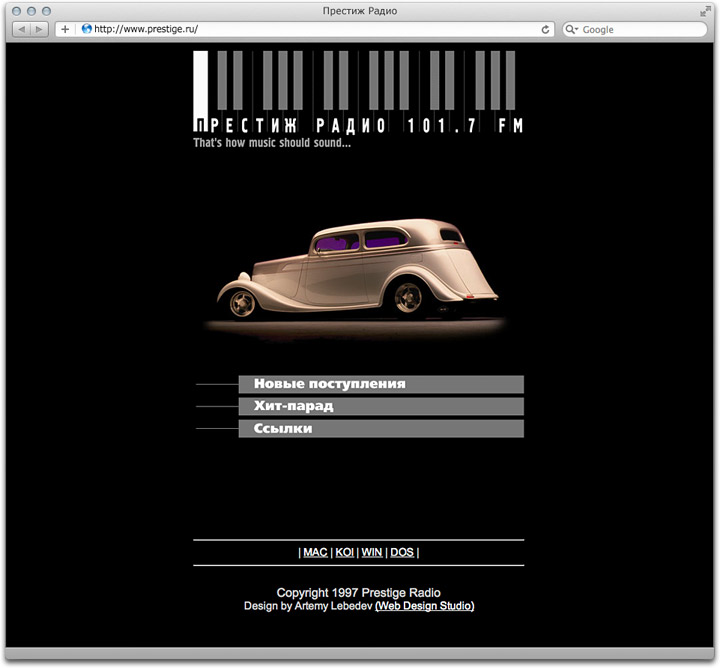Click the browser Forward arrow button
This screenshot has height=668, width=720.
[x=39, y=30]
